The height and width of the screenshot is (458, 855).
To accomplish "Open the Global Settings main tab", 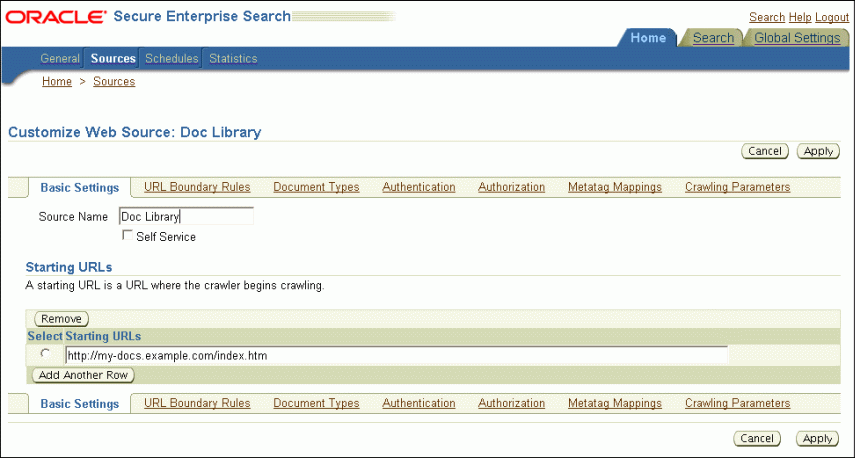I will [x=797, y=38].
